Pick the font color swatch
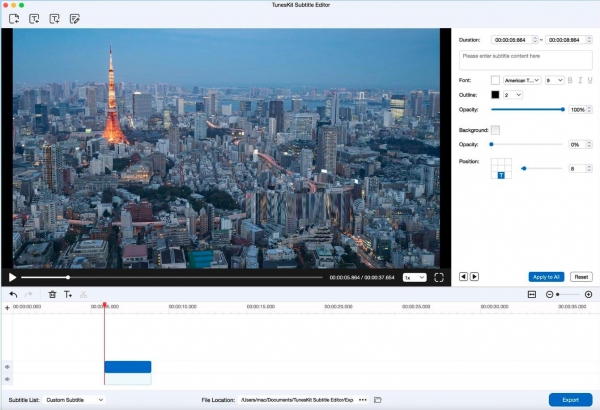This screenshot has width=600, height=410. click(495, 80)
